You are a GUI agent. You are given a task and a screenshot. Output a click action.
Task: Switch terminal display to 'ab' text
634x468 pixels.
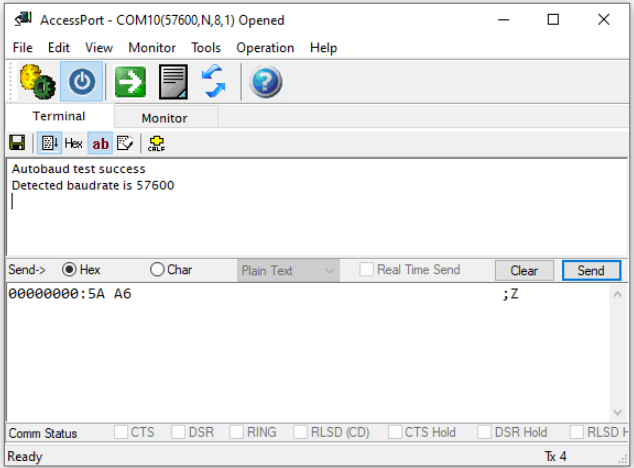(x=100, y=143)
